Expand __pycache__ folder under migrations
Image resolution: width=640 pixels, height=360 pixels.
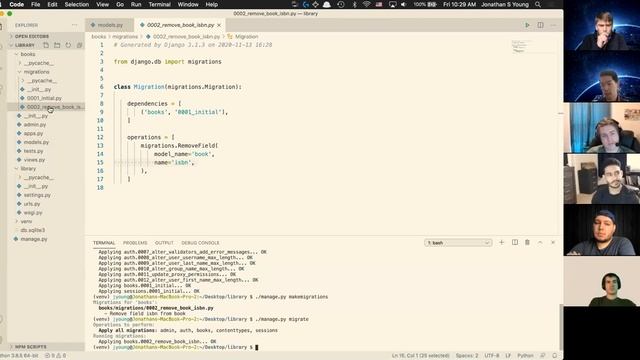pyautogui.click(x=42, y=80)
